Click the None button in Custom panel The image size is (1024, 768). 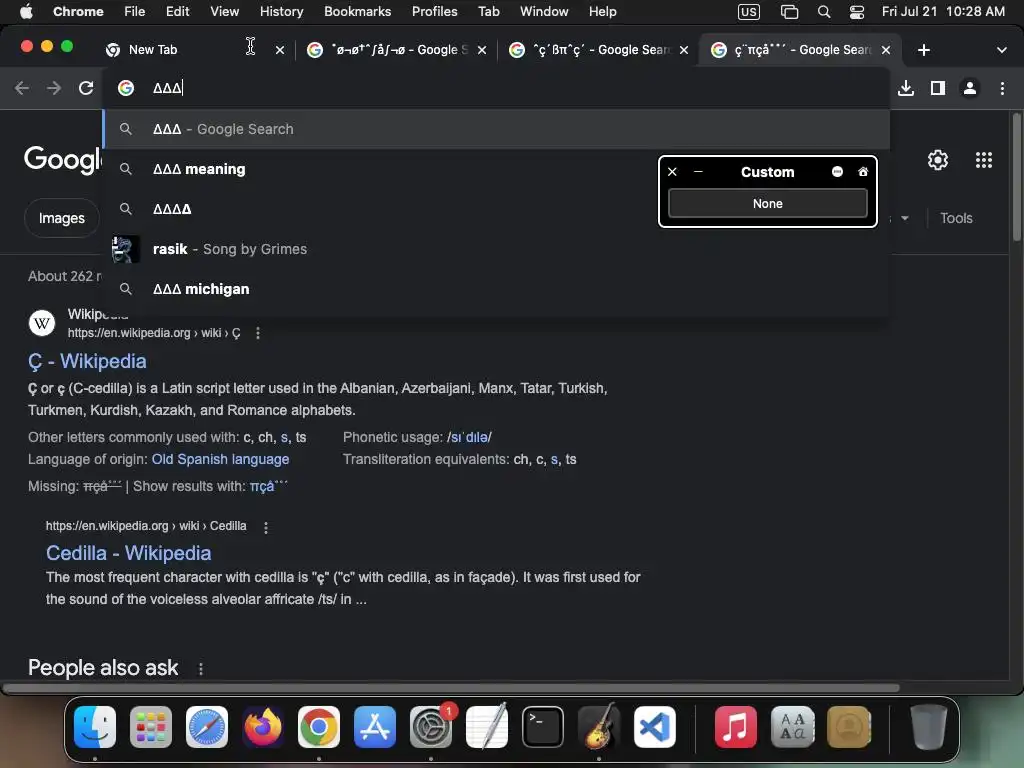[767, 204]
